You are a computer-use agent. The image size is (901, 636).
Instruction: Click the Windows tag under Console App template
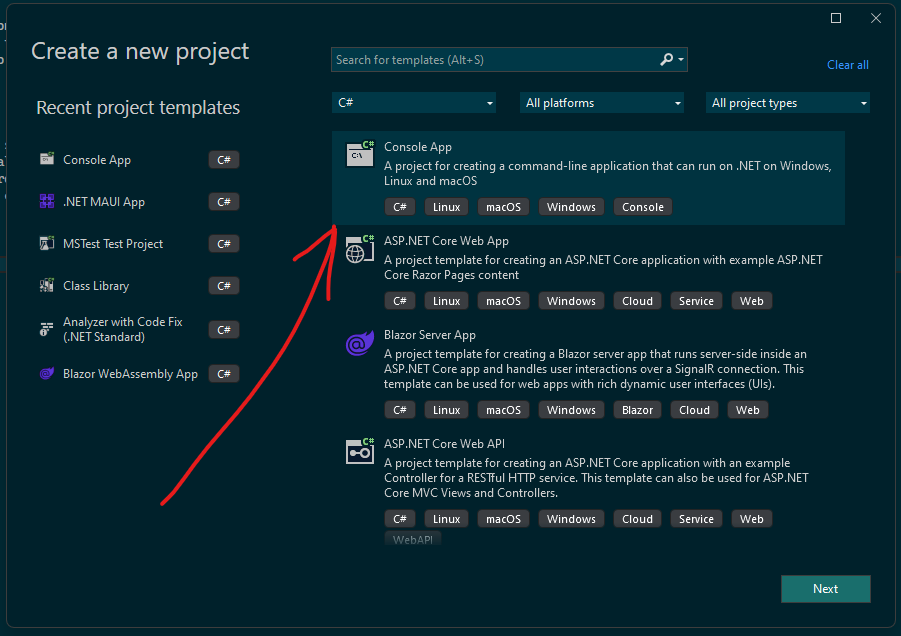pos(571,207)
